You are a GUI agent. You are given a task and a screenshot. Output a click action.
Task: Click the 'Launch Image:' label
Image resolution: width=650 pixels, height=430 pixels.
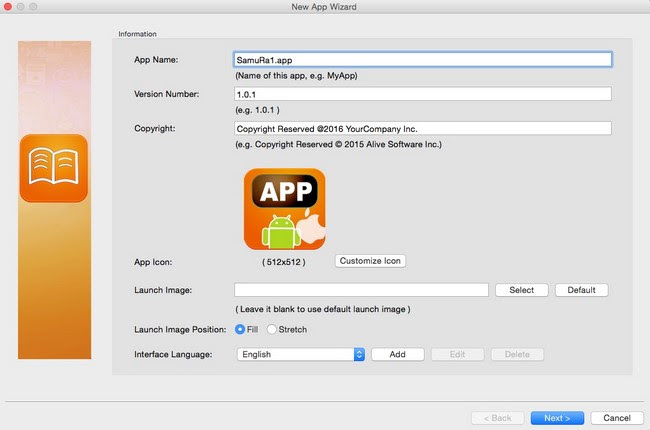coord(163,290)
